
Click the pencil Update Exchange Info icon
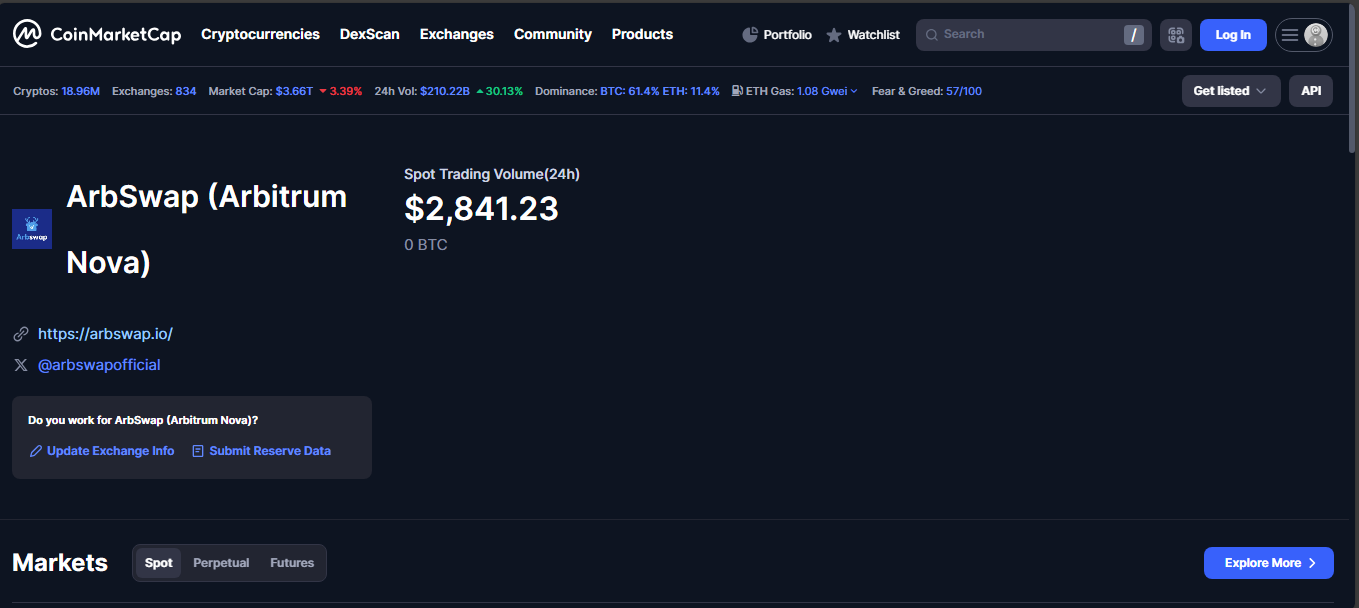point(36,451)
